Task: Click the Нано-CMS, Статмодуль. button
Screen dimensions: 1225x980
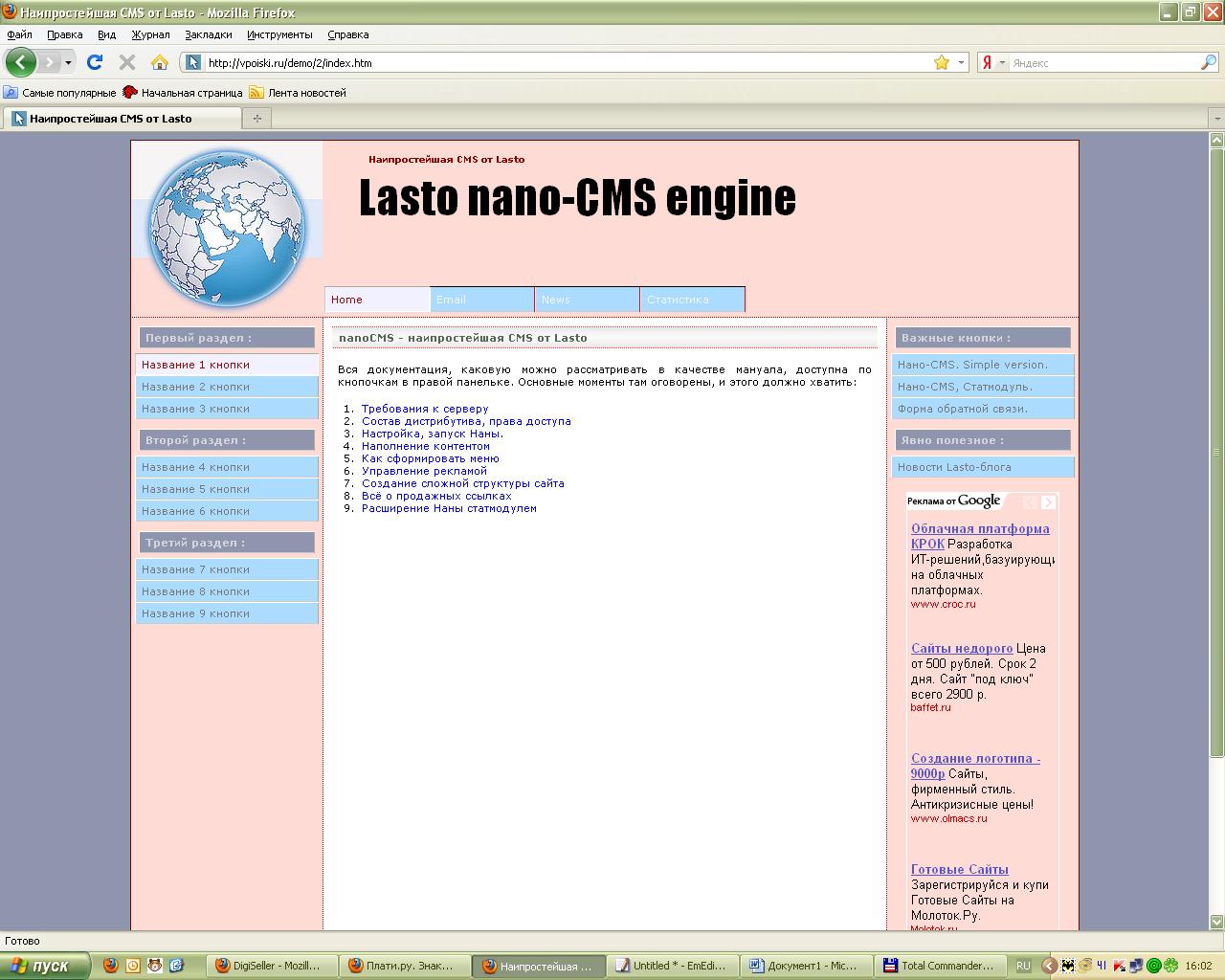Action: click(984, 387)
